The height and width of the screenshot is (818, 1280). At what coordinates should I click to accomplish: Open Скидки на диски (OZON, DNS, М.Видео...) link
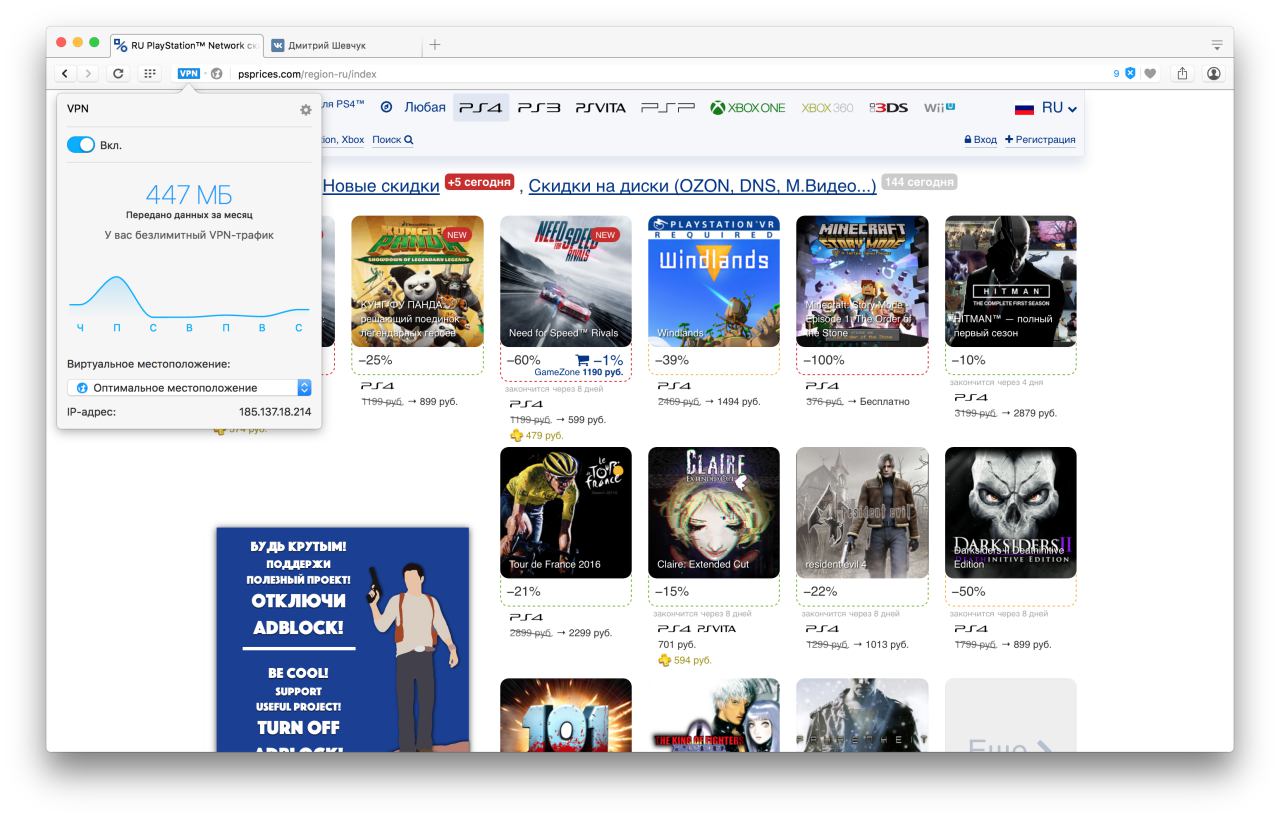pyautogui.click(x=702, y=186)
